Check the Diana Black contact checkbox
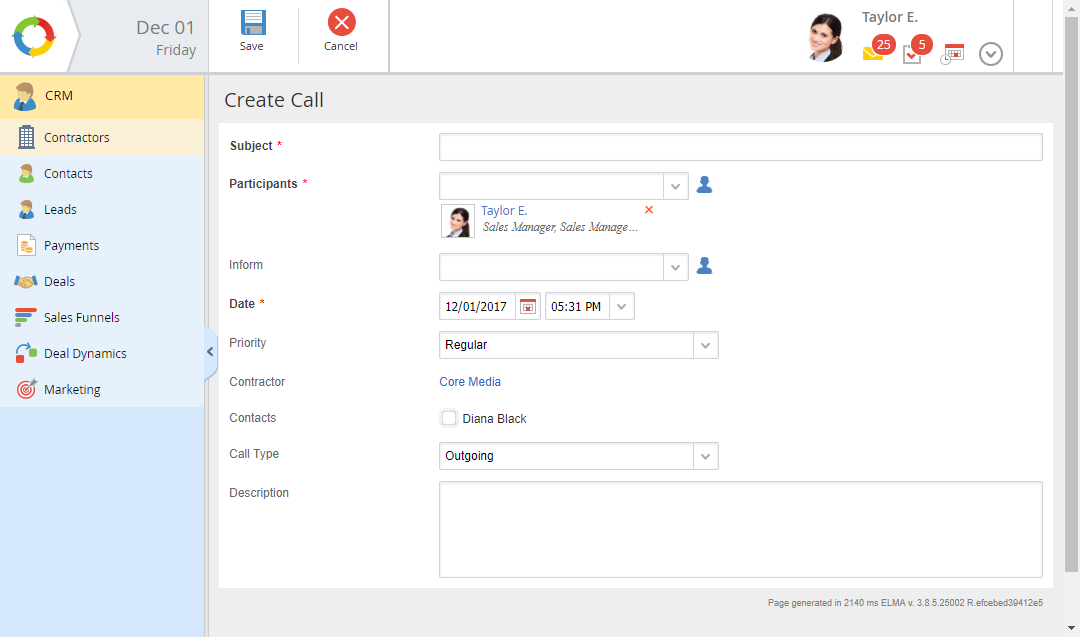This screenshot has width=1080, height=637. pyautogui.click(x=449, y=418)
